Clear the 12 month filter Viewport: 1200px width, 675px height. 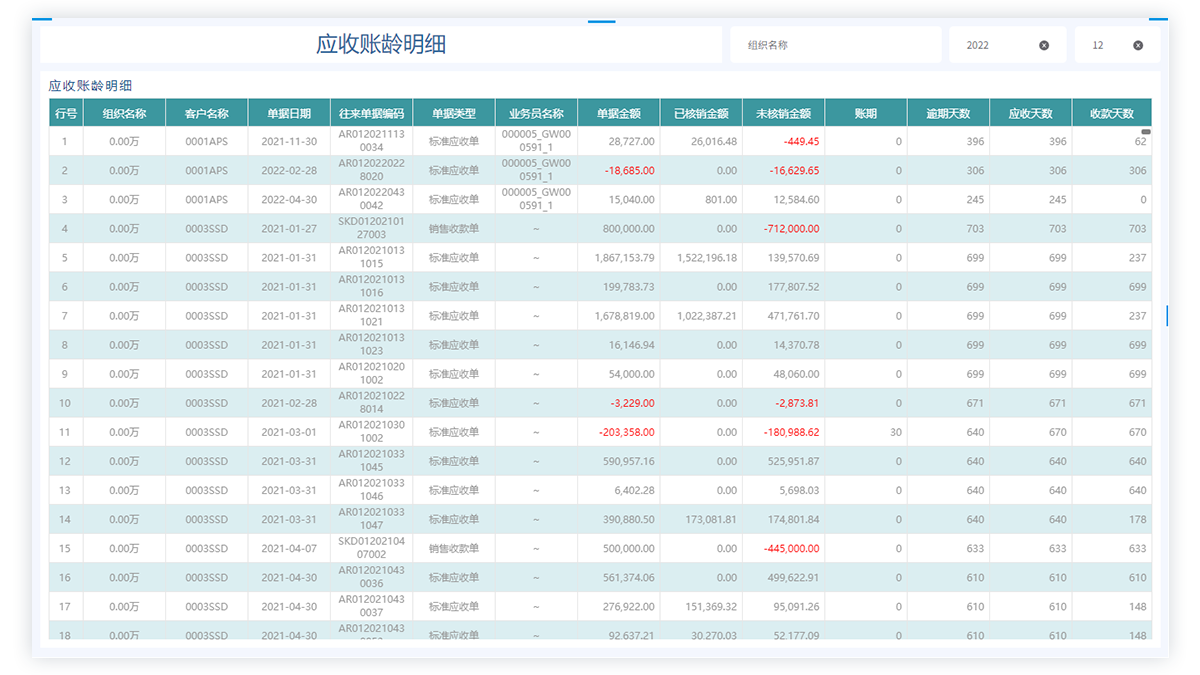[1138, 45]
